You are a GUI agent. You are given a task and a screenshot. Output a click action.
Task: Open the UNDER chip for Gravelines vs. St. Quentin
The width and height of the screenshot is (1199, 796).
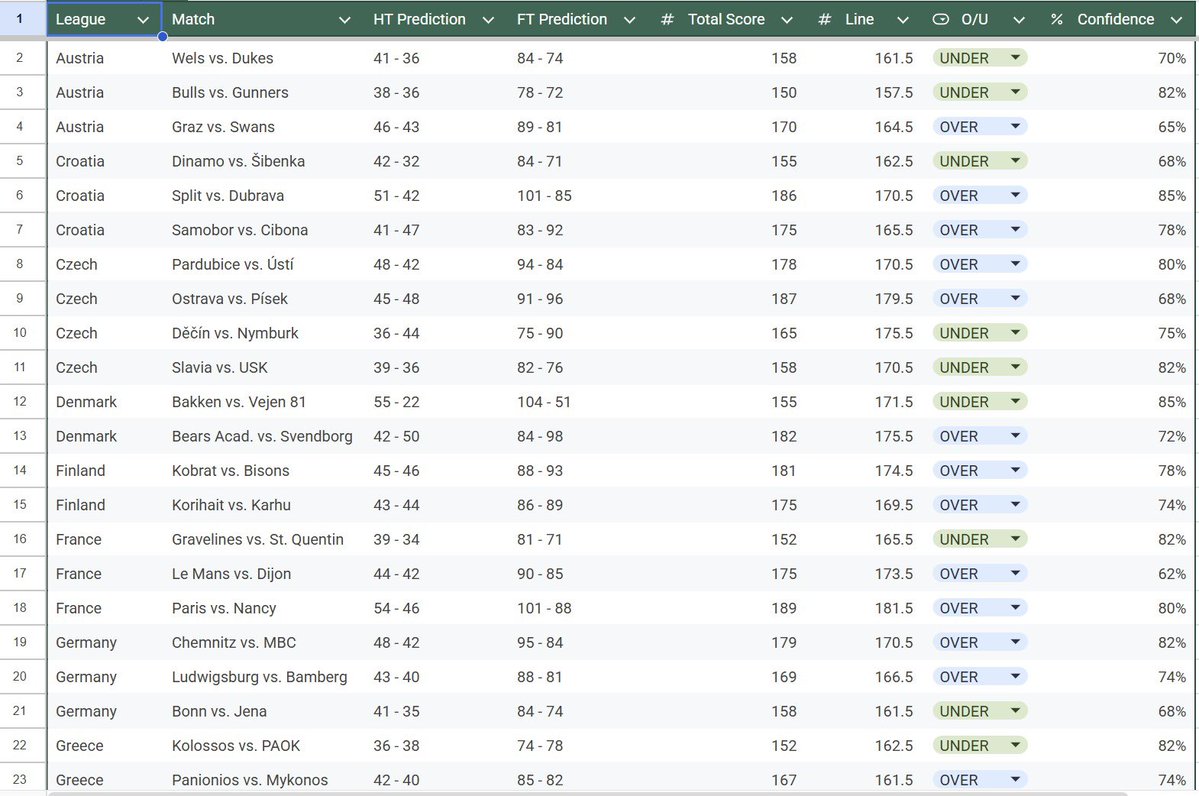point(980,540)
